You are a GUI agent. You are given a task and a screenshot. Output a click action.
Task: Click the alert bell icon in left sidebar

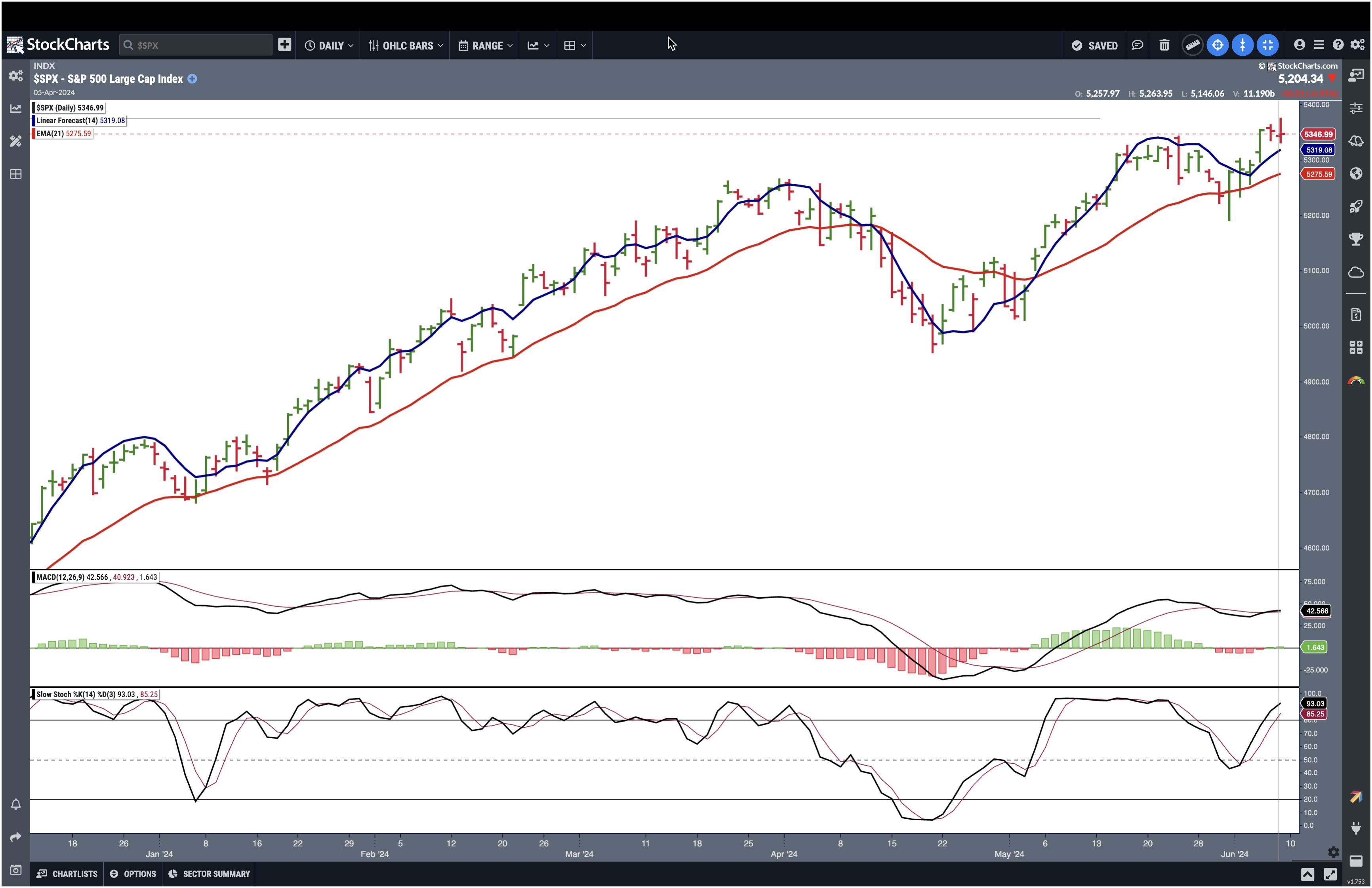pos(15,804)
